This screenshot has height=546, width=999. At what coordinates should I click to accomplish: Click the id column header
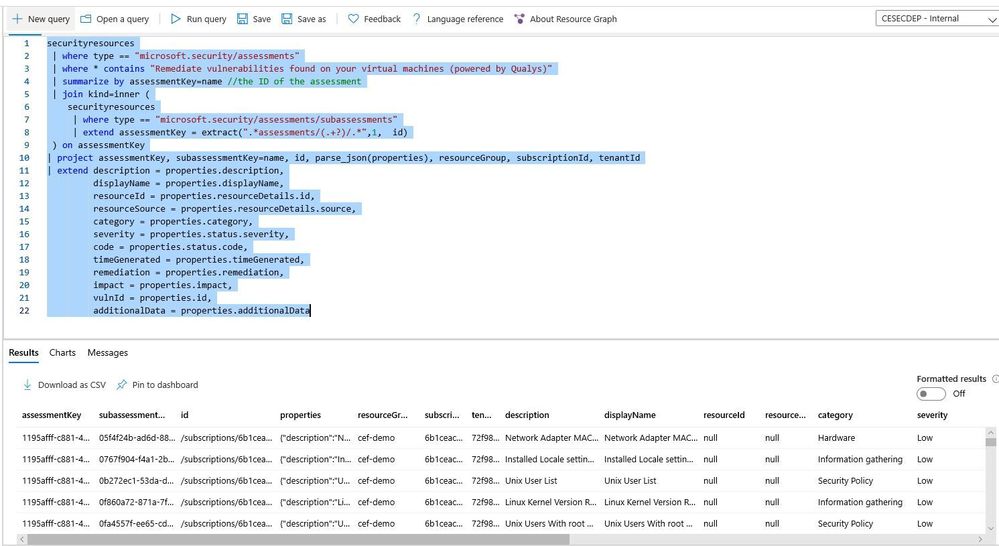184,415
